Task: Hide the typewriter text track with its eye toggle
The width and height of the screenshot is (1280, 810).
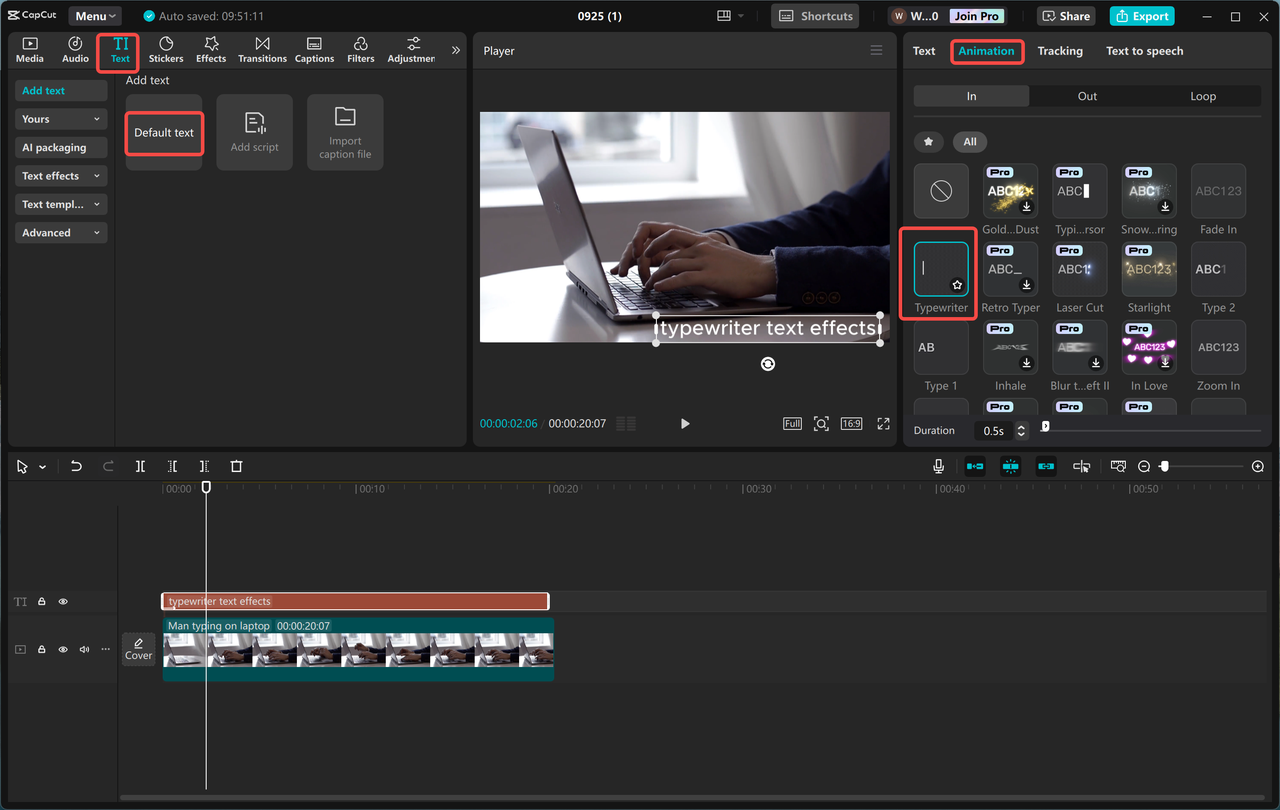Action: [62, 601]
